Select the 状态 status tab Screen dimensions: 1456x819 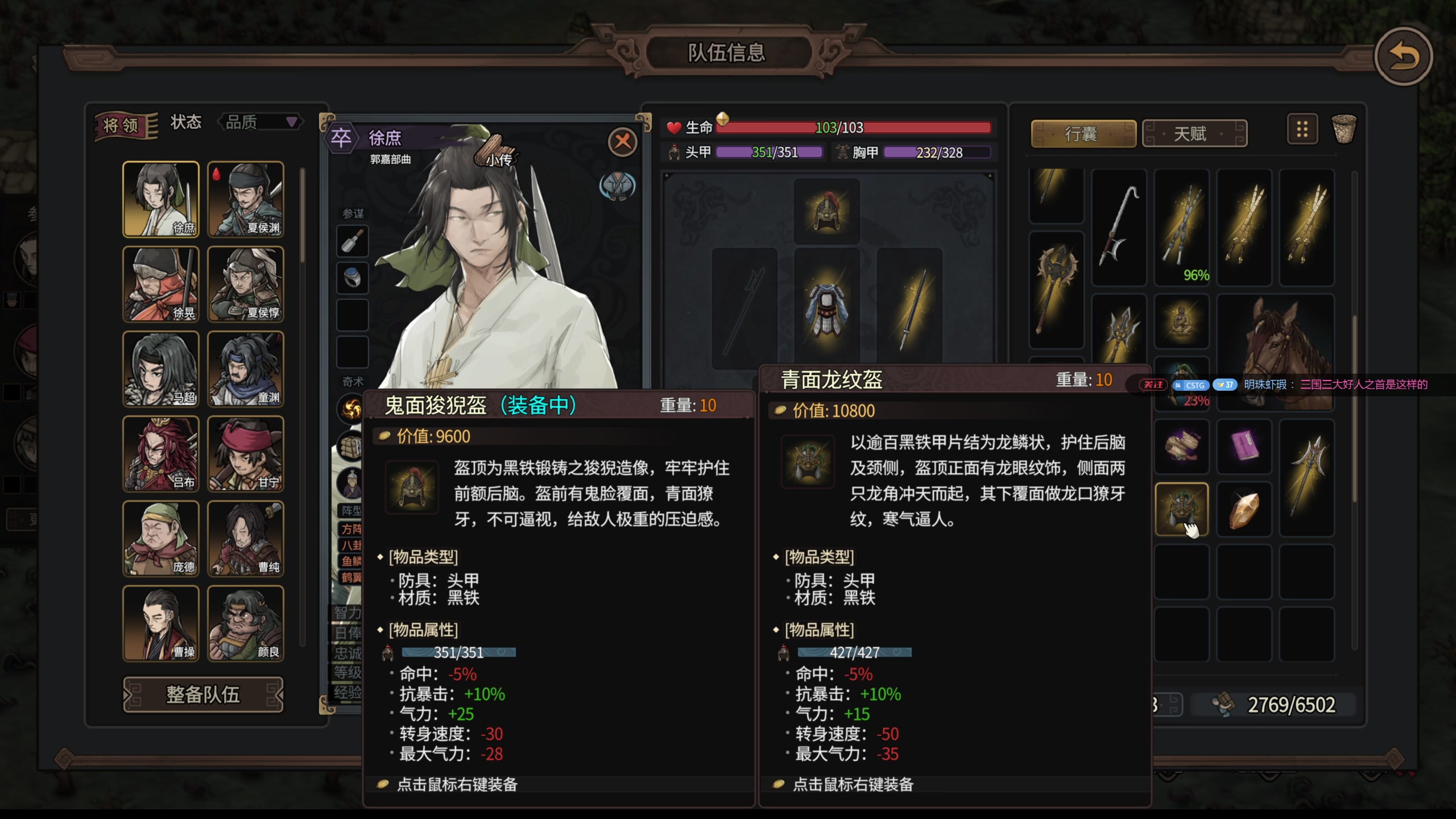[x=186, y=122]
